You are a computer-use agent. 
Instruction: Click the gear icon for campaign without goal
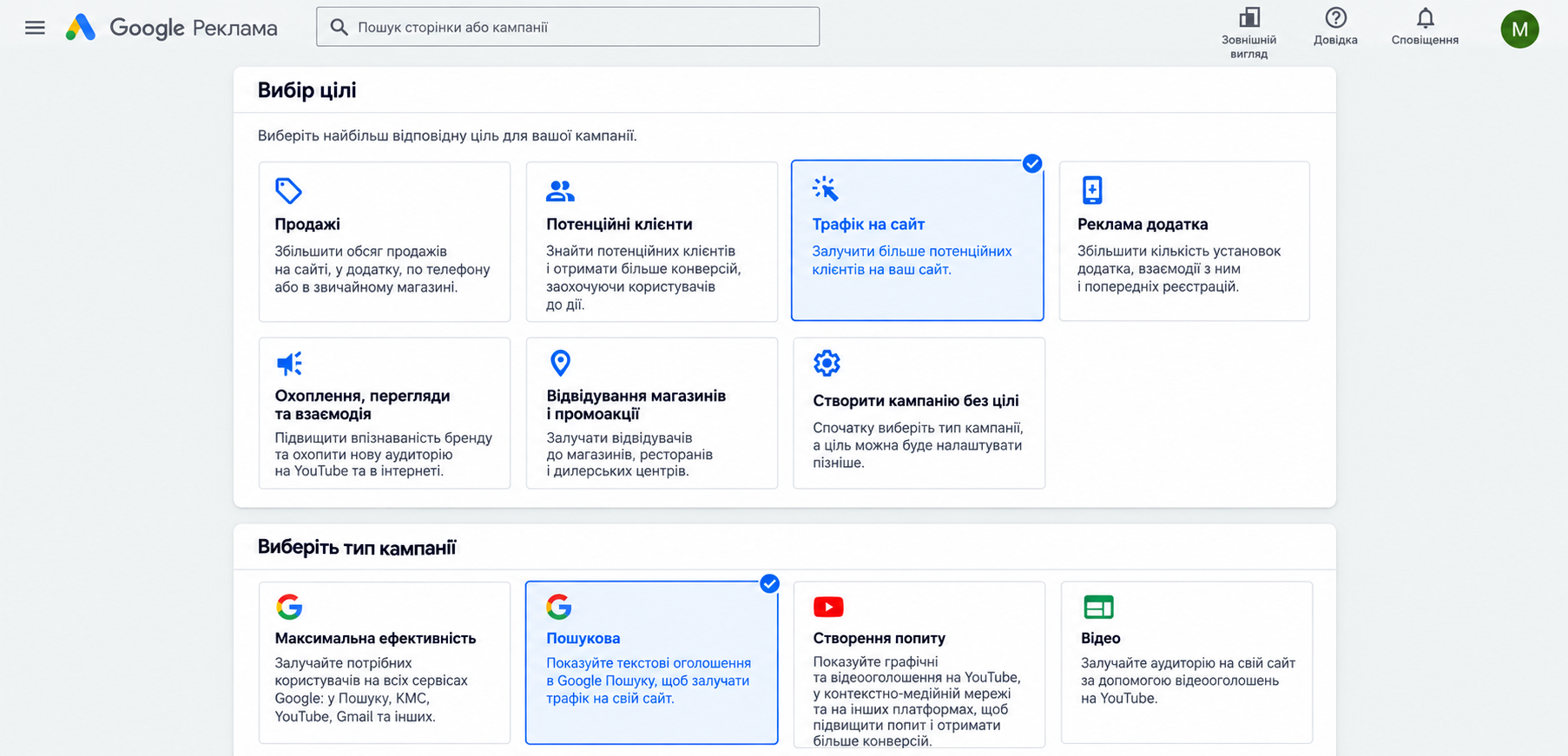(x=827, y=363)
